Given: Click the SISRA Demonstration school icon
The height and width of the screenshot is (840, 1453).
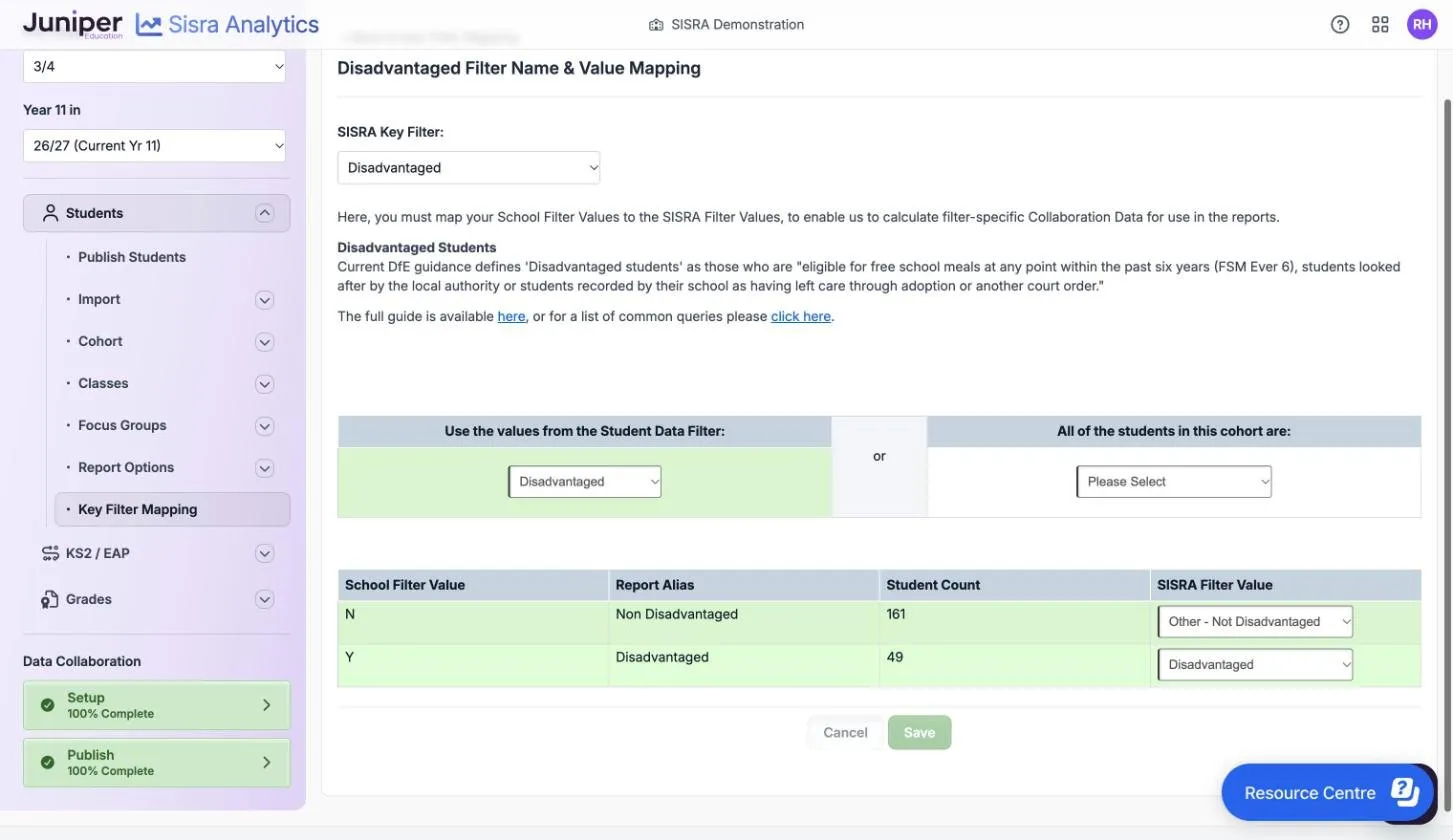Looking at the screenshot, I should [656, 25].
